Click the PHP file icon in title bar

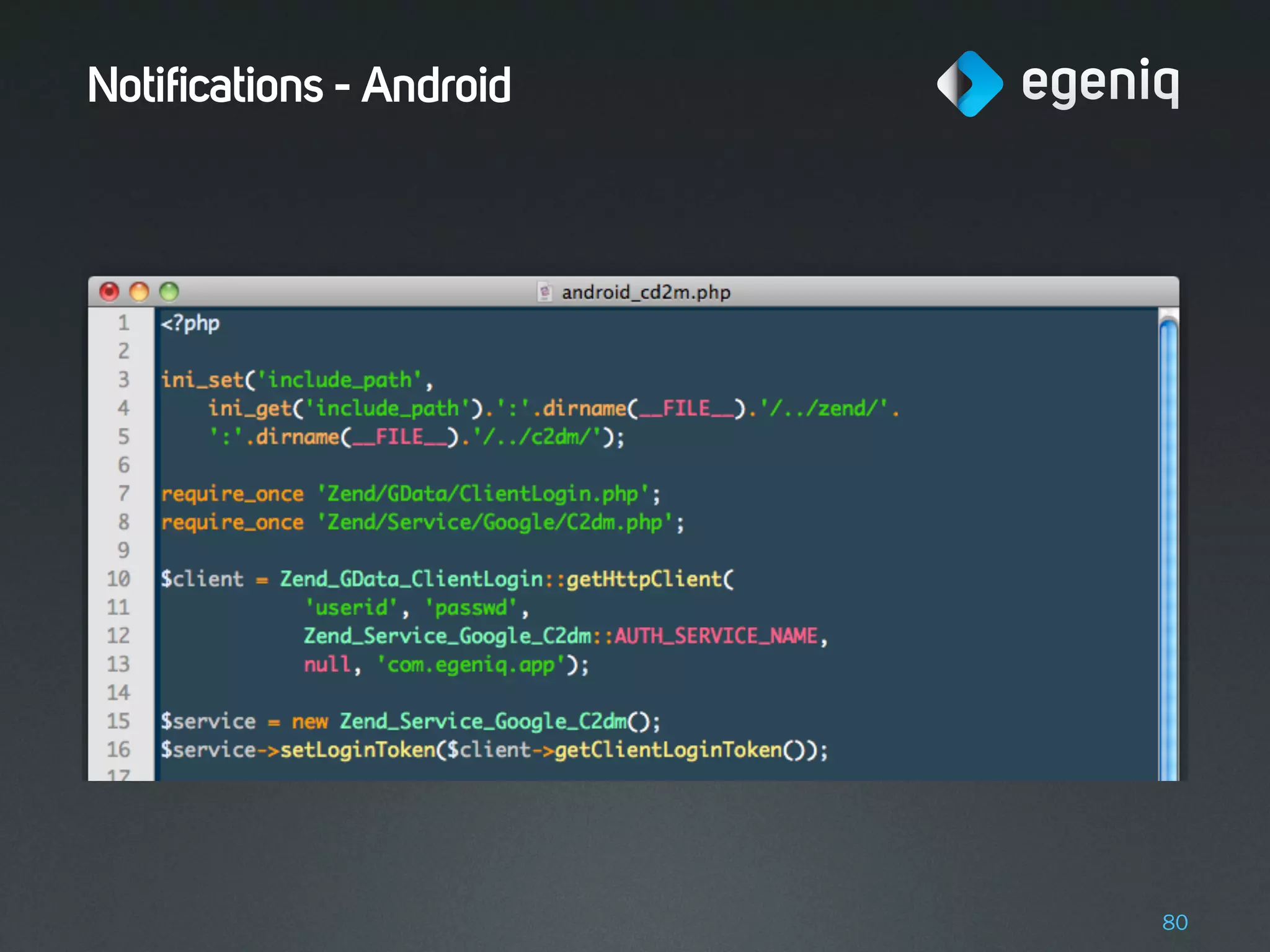pos(544,292)
